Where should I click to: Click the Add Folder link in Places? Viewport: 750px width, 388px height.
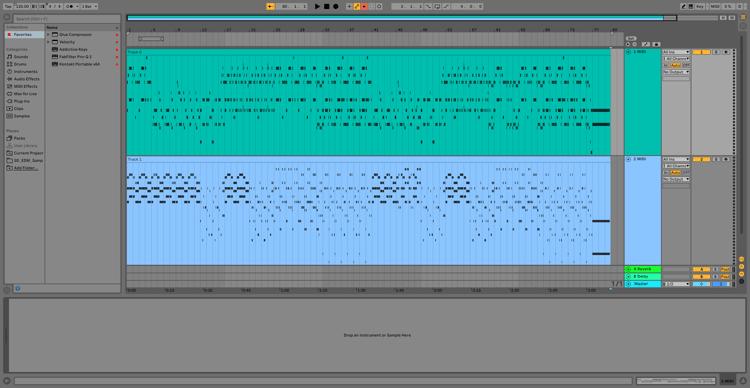coord(26,168)
